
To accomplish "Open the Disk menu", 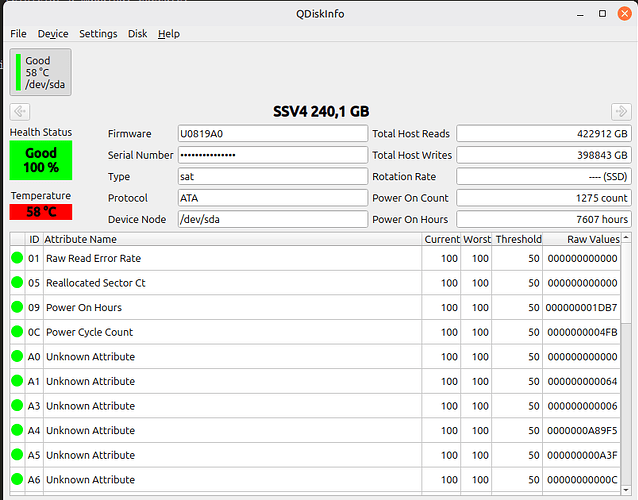I will click(x=138, y=34).
